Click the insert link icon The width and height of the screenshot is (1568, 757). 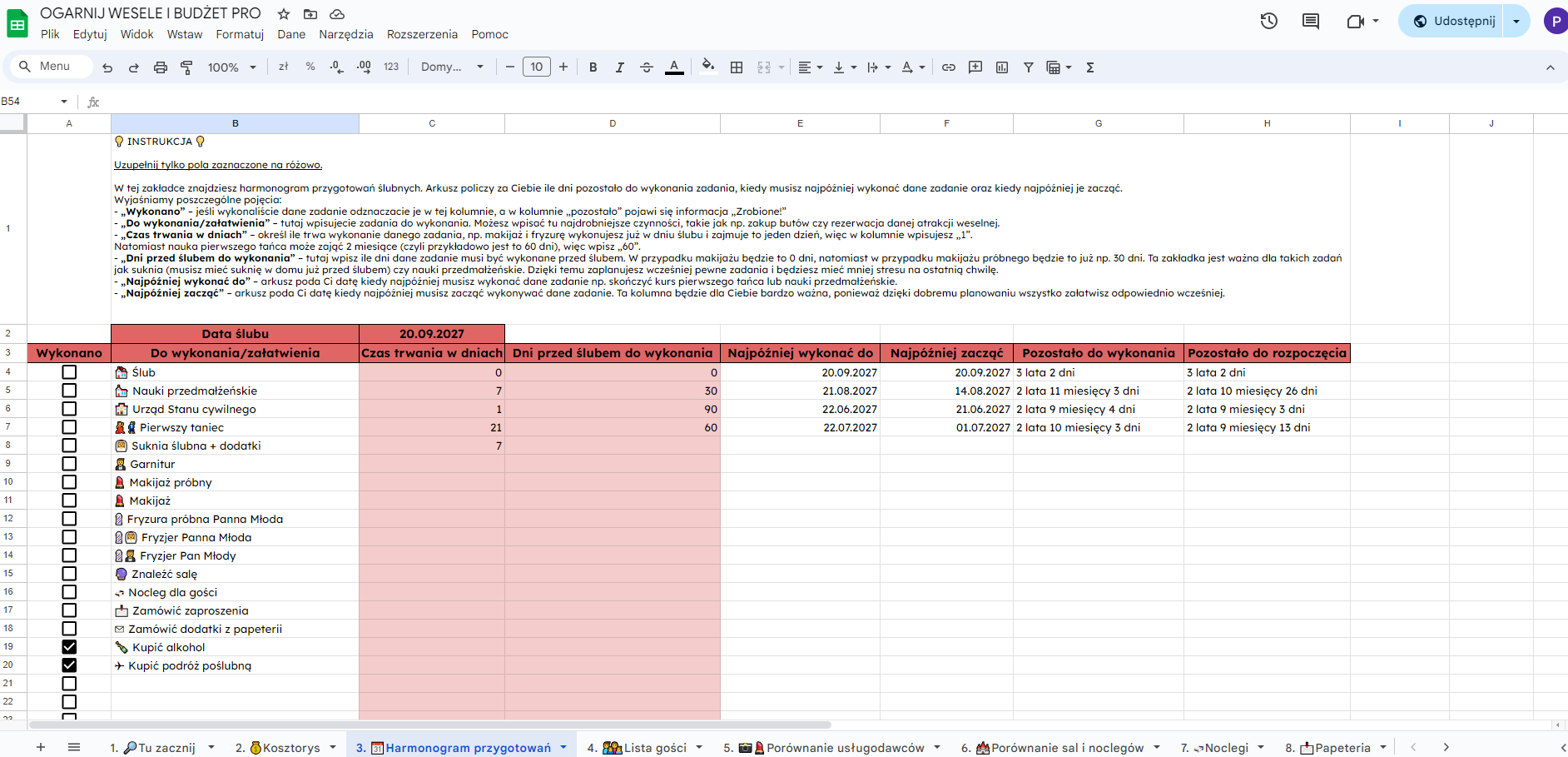[x=949, y=67]
